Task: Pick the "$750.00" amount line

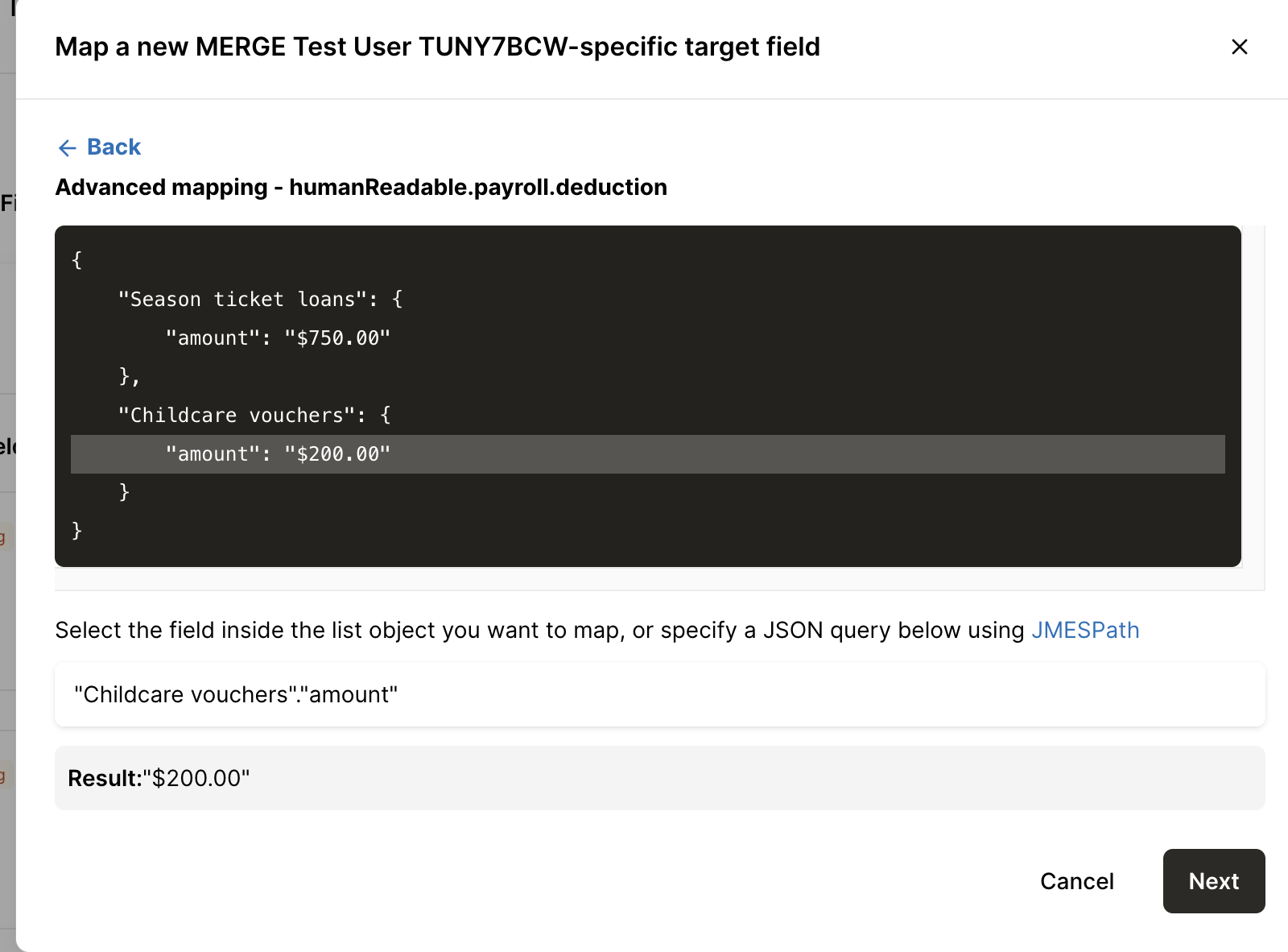Action: pyautogui.click(x=278, y=338)
